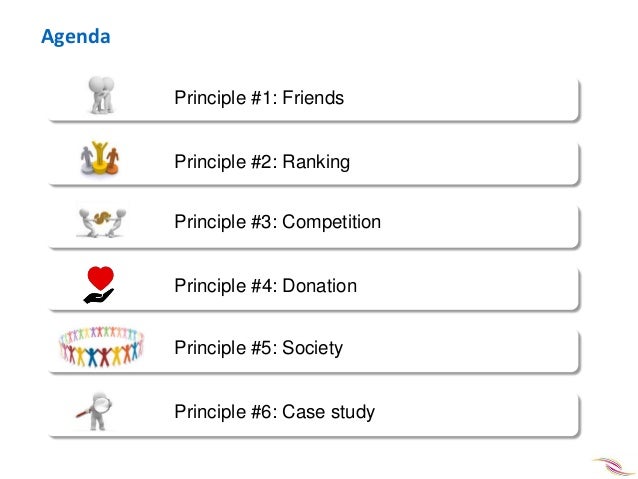Click the word Friends in first bar
The width and height of the screenshot is (638, 479).
tap(313, 98)
